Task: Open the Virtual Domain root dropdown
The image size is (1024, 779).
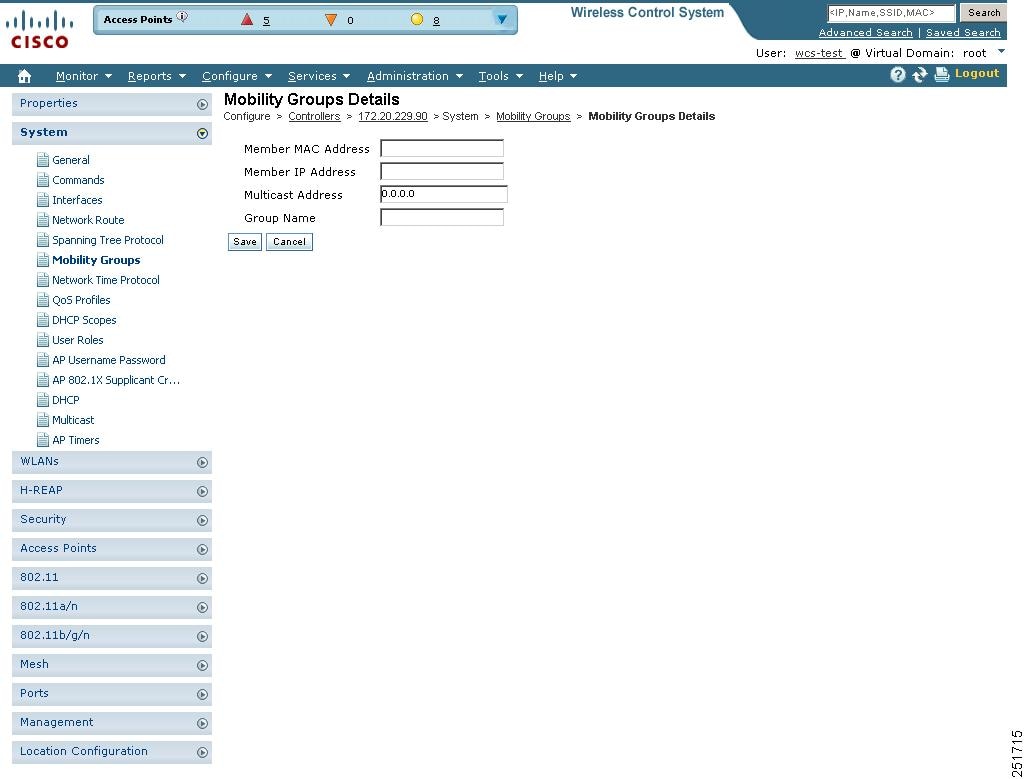Action: point(1002,52)
